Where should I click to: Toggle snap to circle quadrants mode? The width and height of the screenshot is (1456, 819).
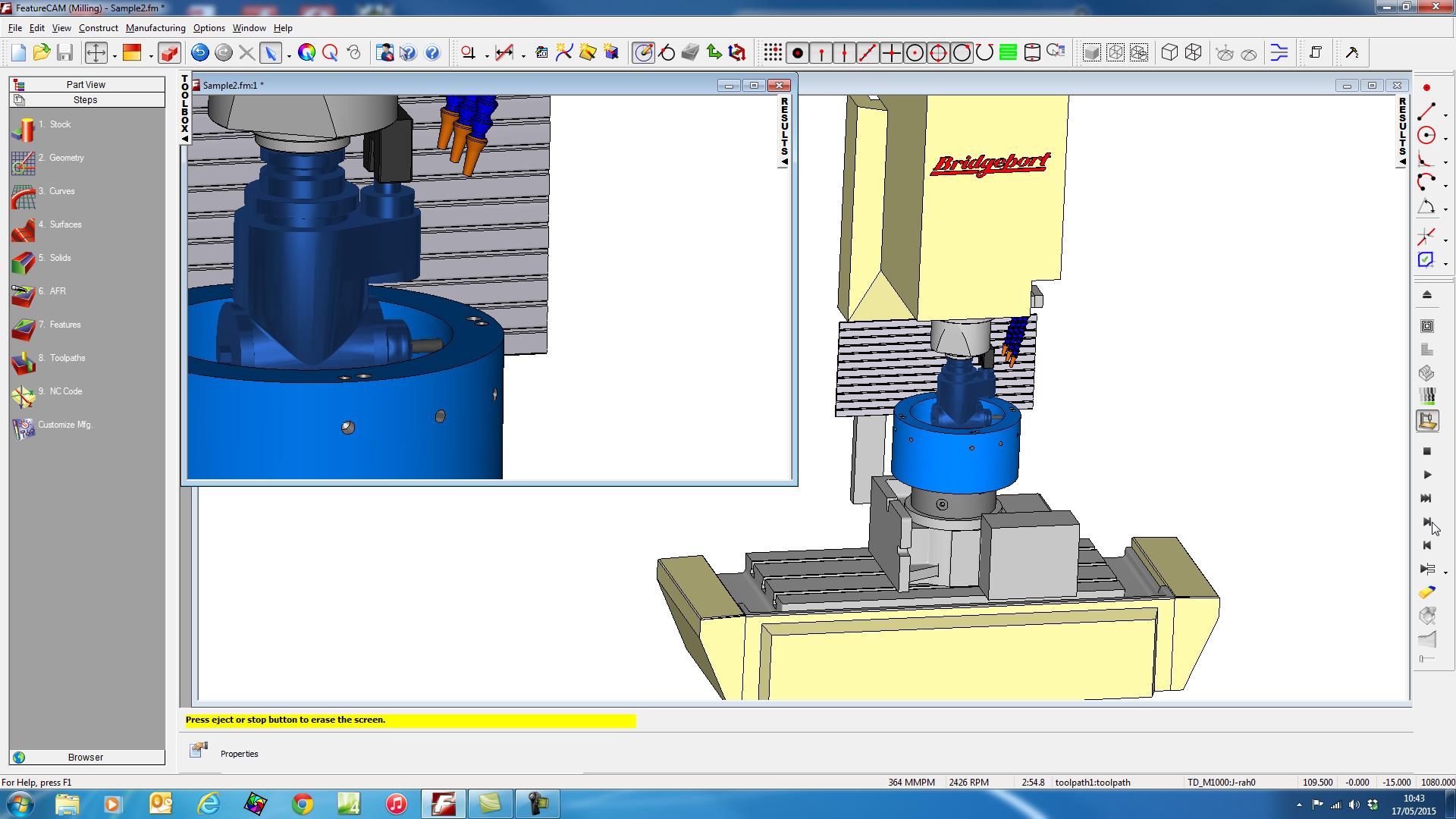tap(938, 53)
